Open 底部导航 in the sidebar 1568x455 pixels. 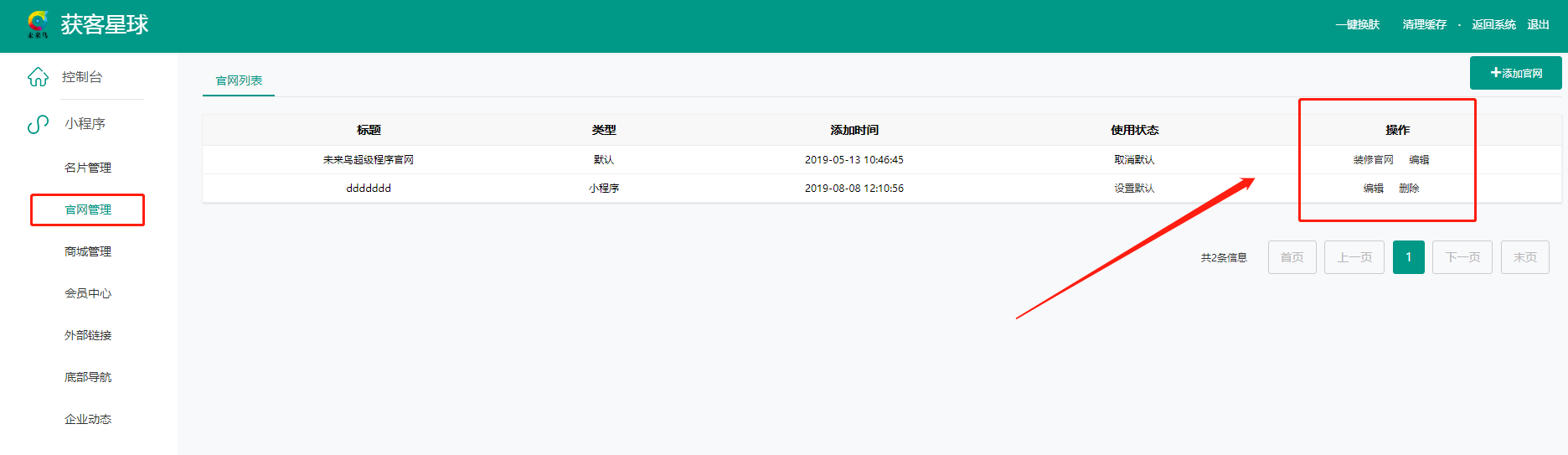pos(88,377)
